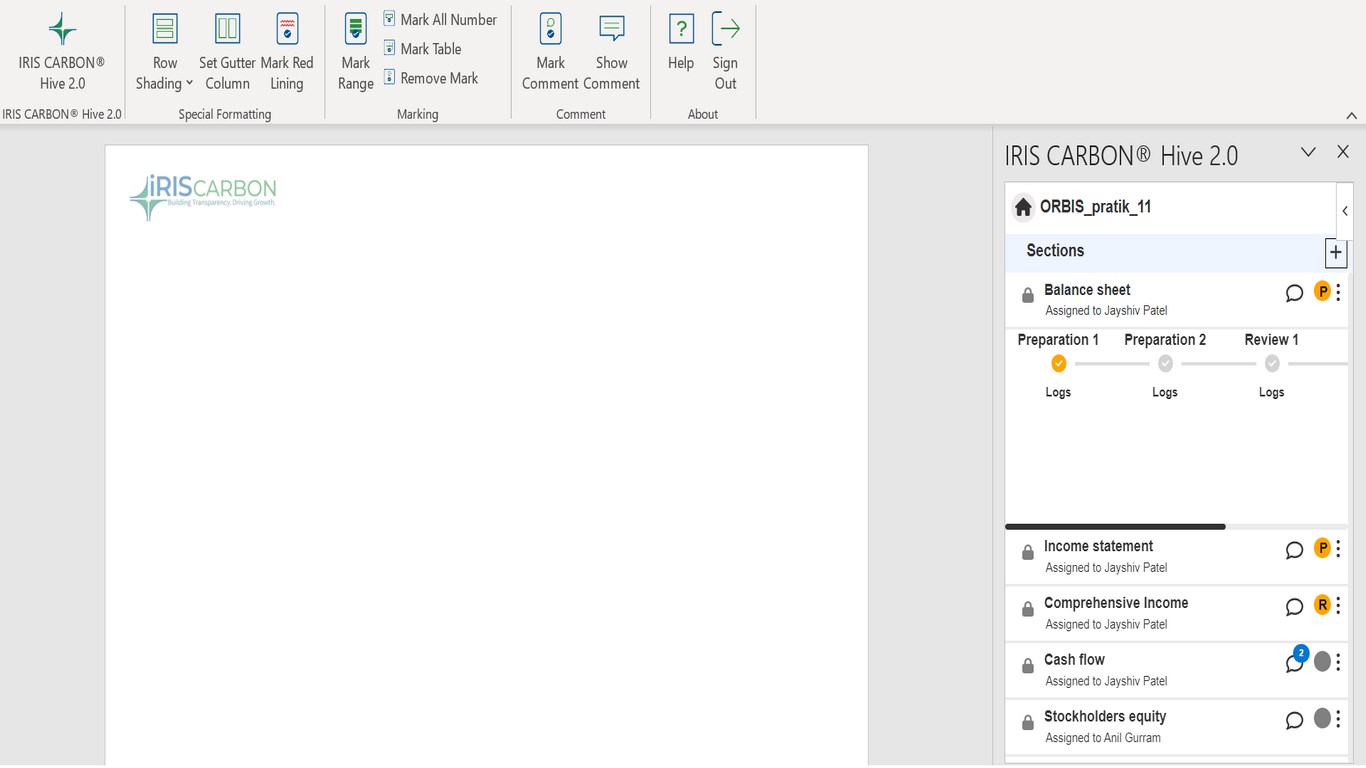Collapse the side panel arrow
1366x768 pixels.
point(1345,211)
